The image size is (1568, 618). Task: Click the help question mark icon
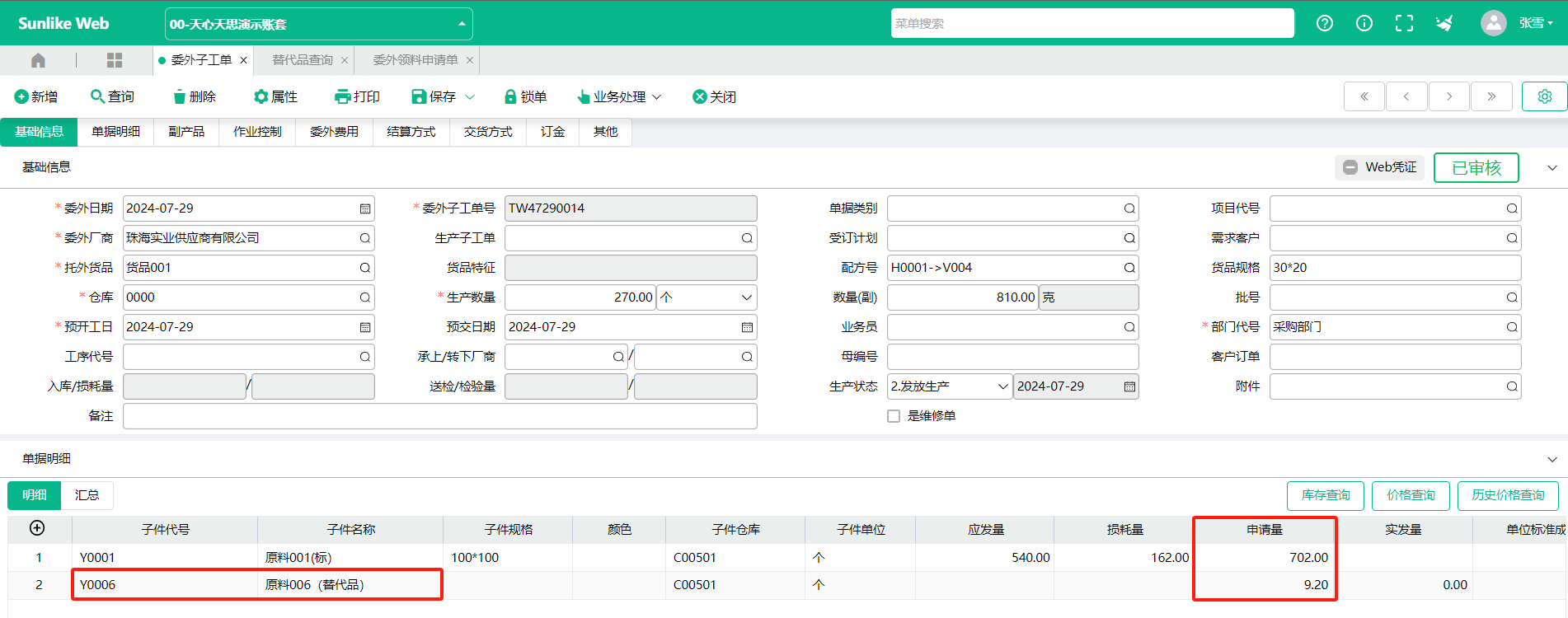(x=1324, y=23)
